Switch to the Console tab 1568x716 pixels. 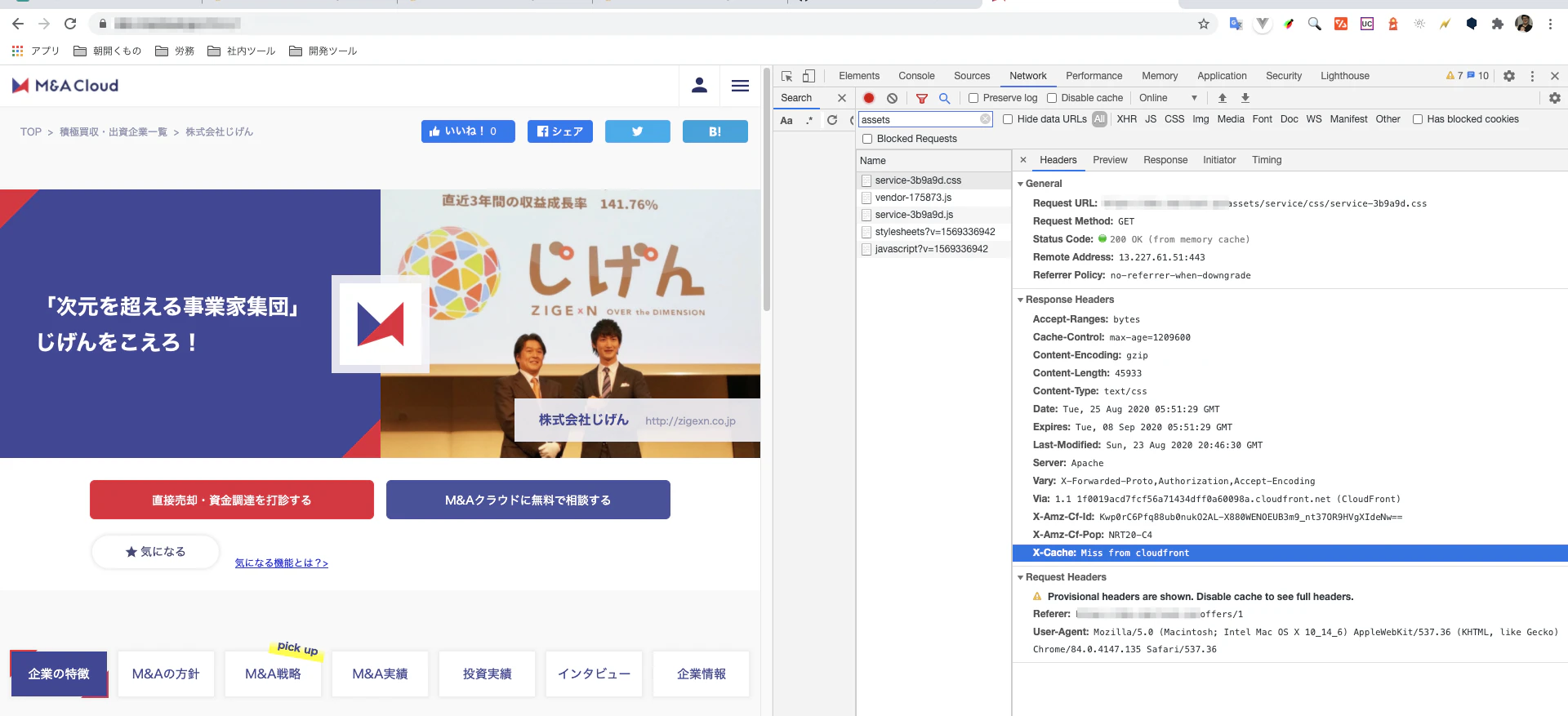(x=916, y=76)
